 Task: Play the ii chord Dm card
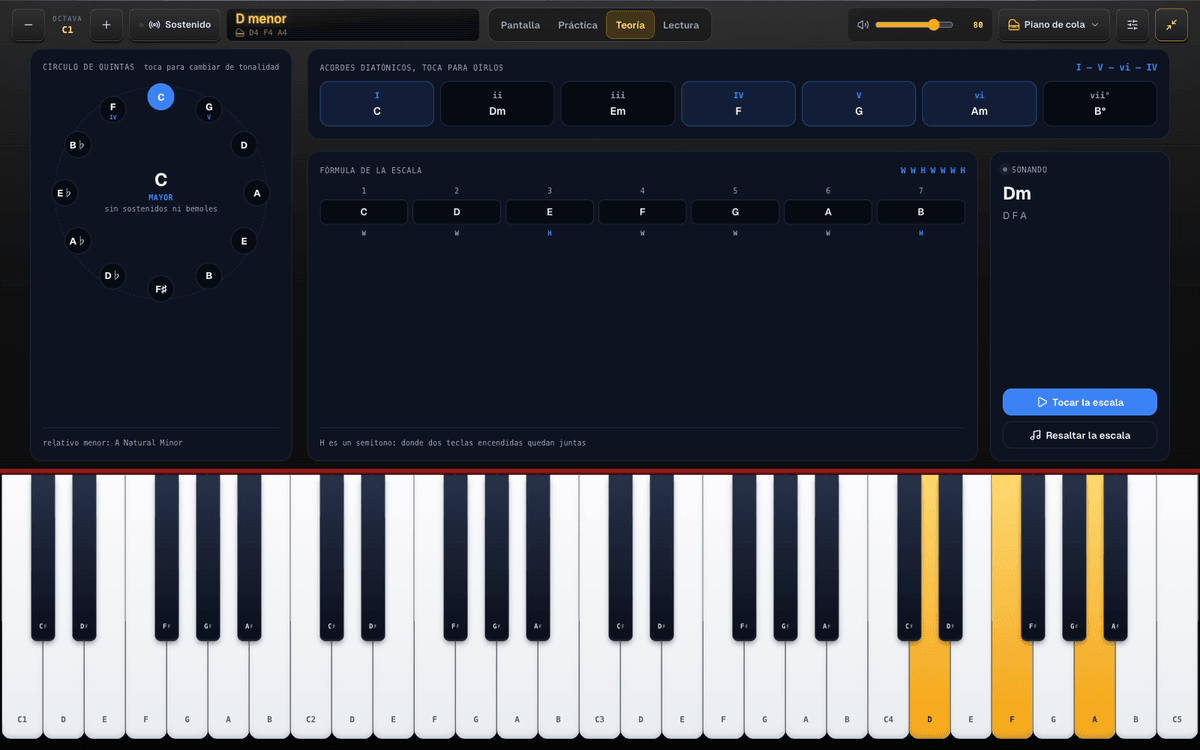[x=497, y=104]
